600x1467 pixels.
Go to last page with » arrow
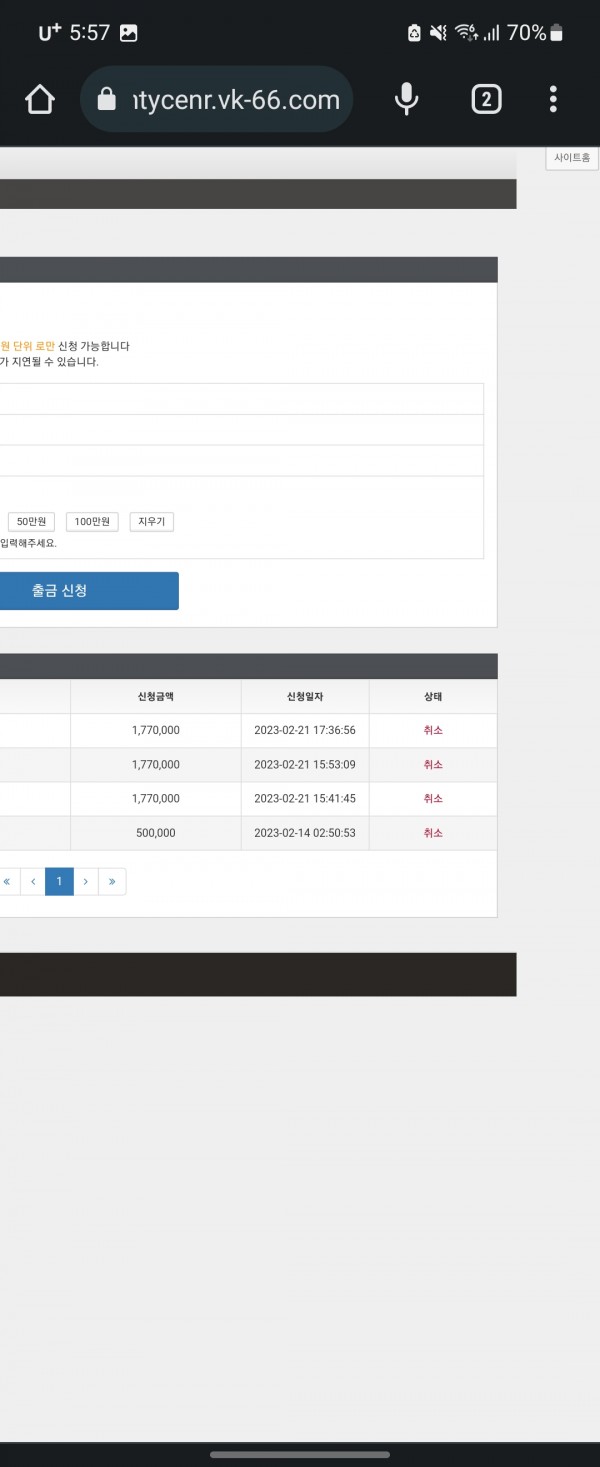[x=112, y=881]
